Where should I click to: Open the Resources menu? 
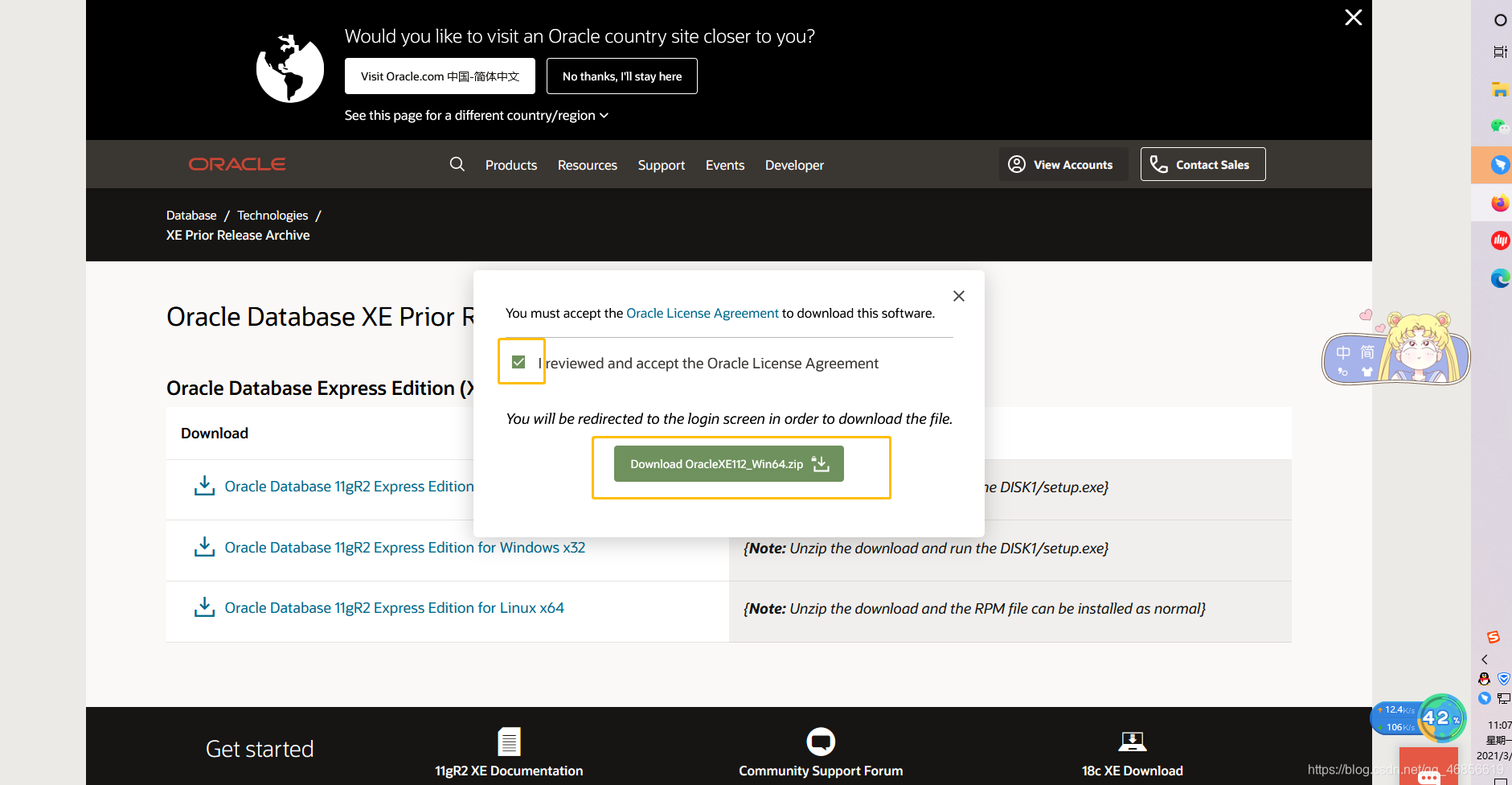pyautogui.click(x=588, y=165)
